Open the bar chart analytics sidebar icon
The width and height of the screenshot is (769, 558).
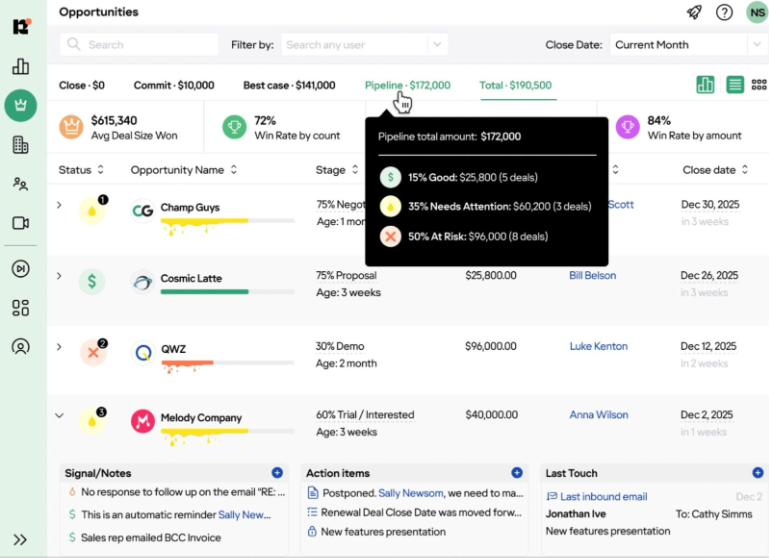point(21,66)
